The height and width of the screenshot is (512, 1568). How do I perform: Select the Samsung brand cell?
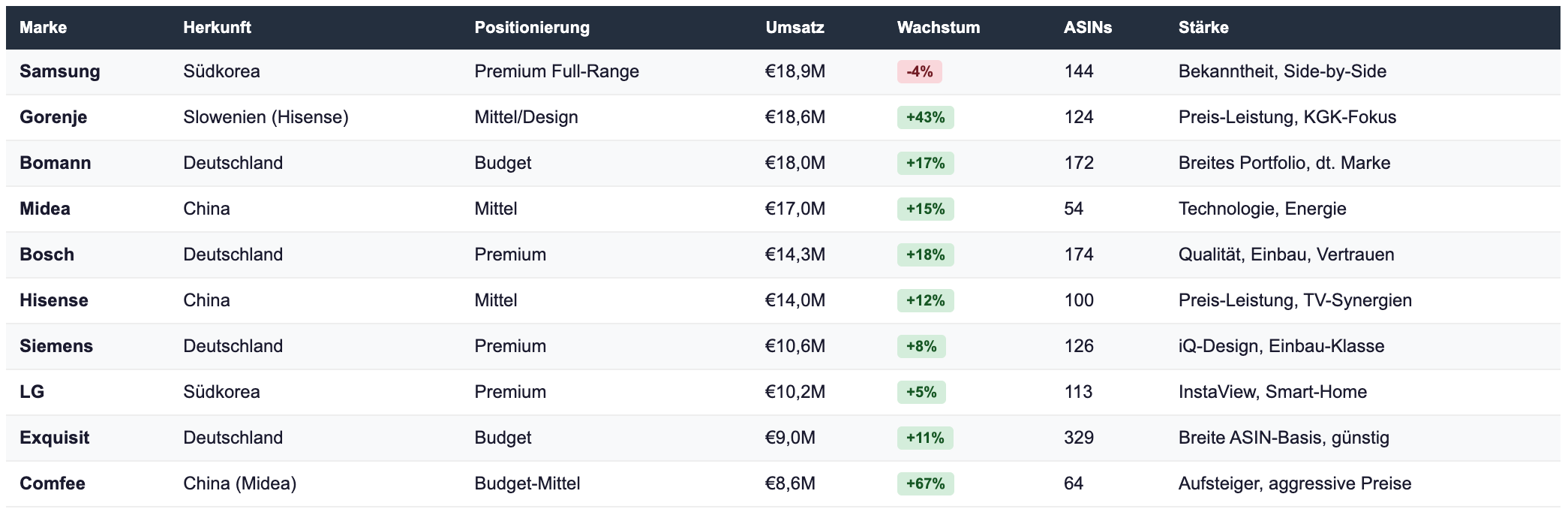60,71
